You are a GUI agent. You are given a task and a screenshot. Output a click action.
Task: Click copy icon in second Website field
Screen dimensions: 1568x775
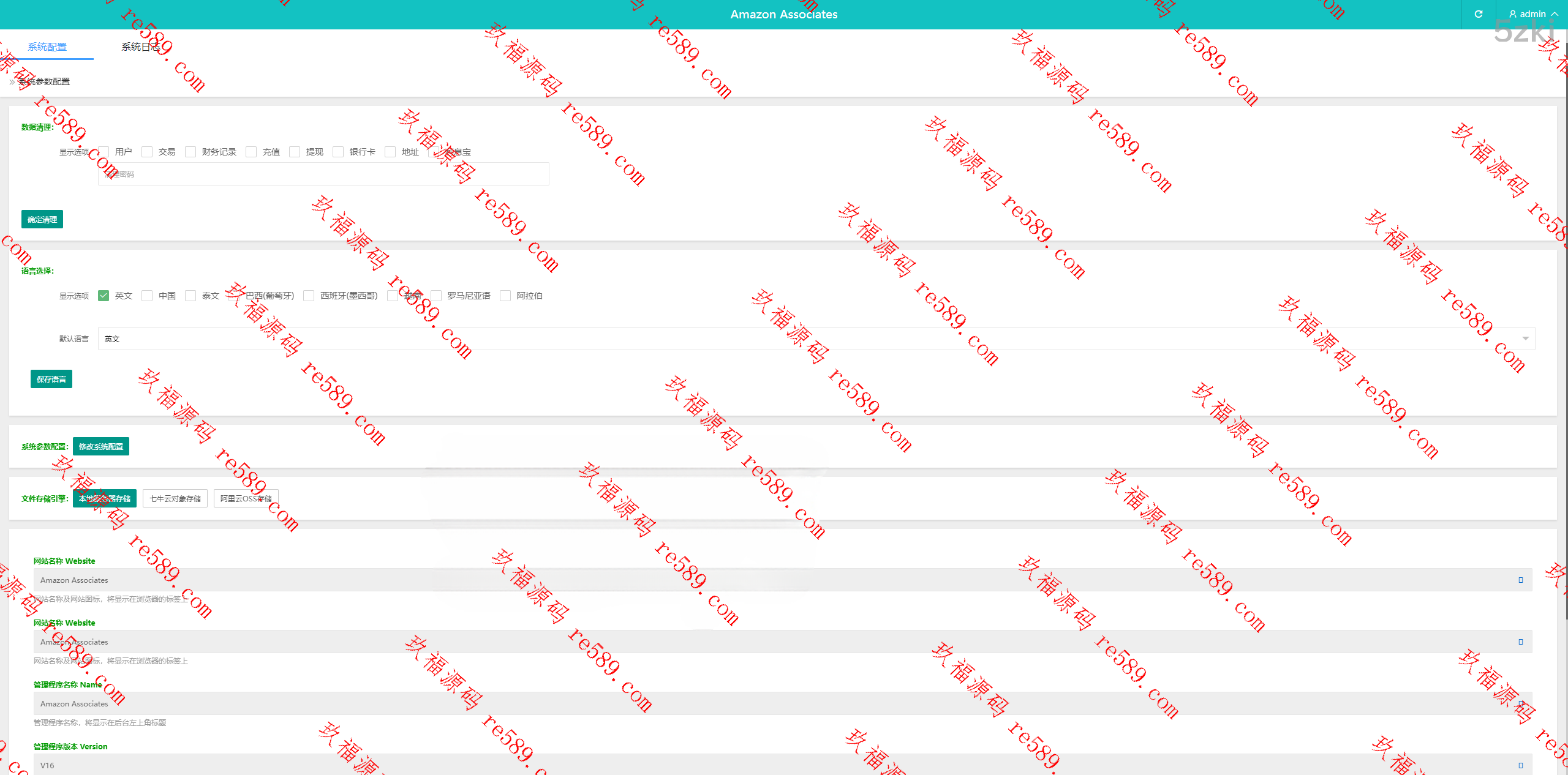click(x=1520, y=642)
